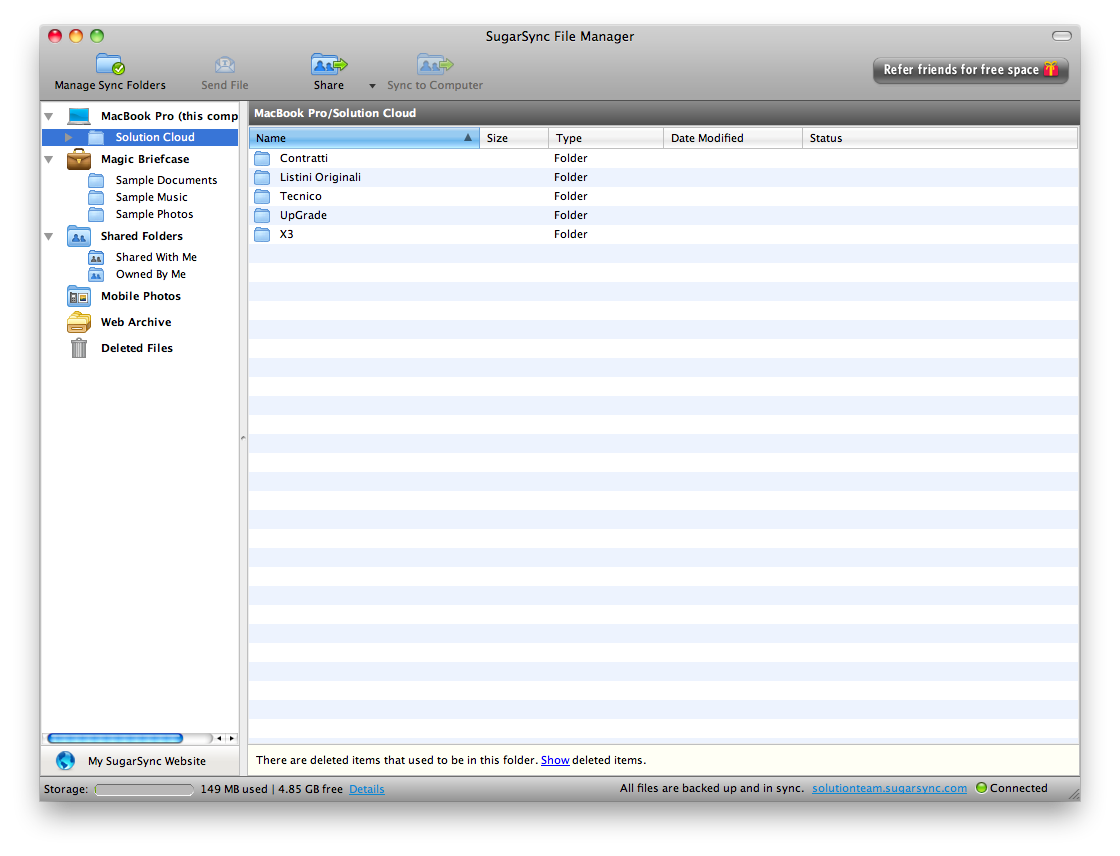Image resolution: width=1120 pixels, height=856 pixels.
Task: Select the Tecnico folder row
Action: pyautogui.click(x=664, y=196)
